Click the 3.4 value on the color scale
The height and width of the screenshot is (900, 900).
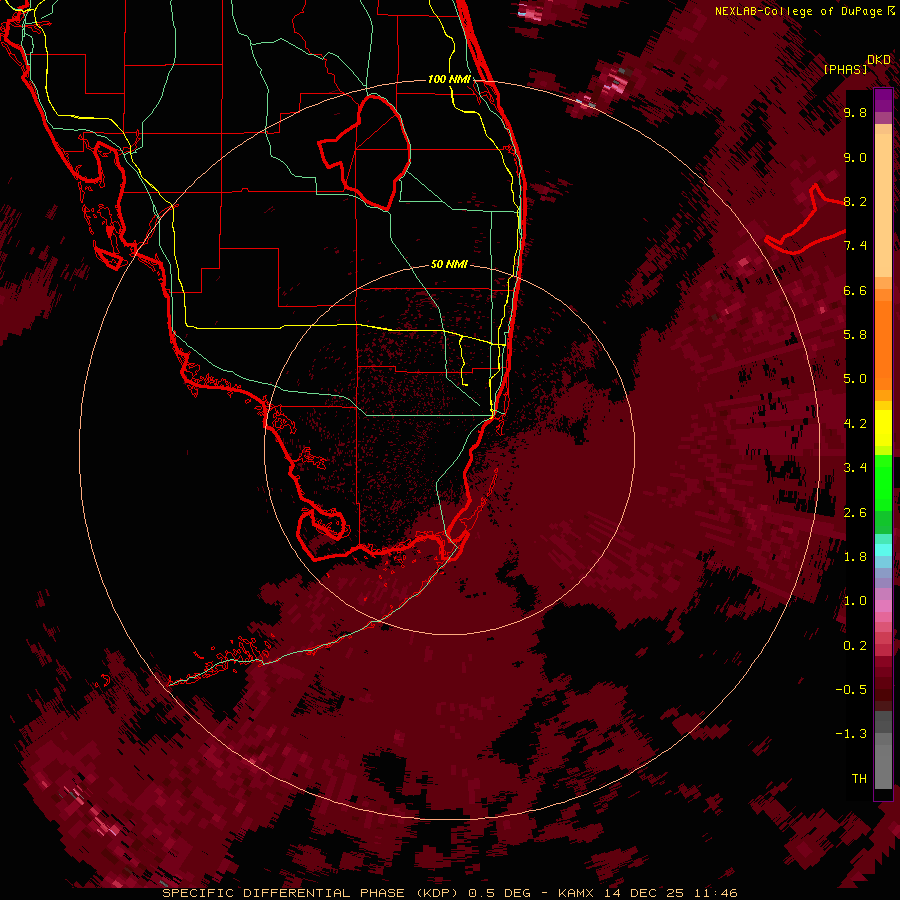point(855,468)
